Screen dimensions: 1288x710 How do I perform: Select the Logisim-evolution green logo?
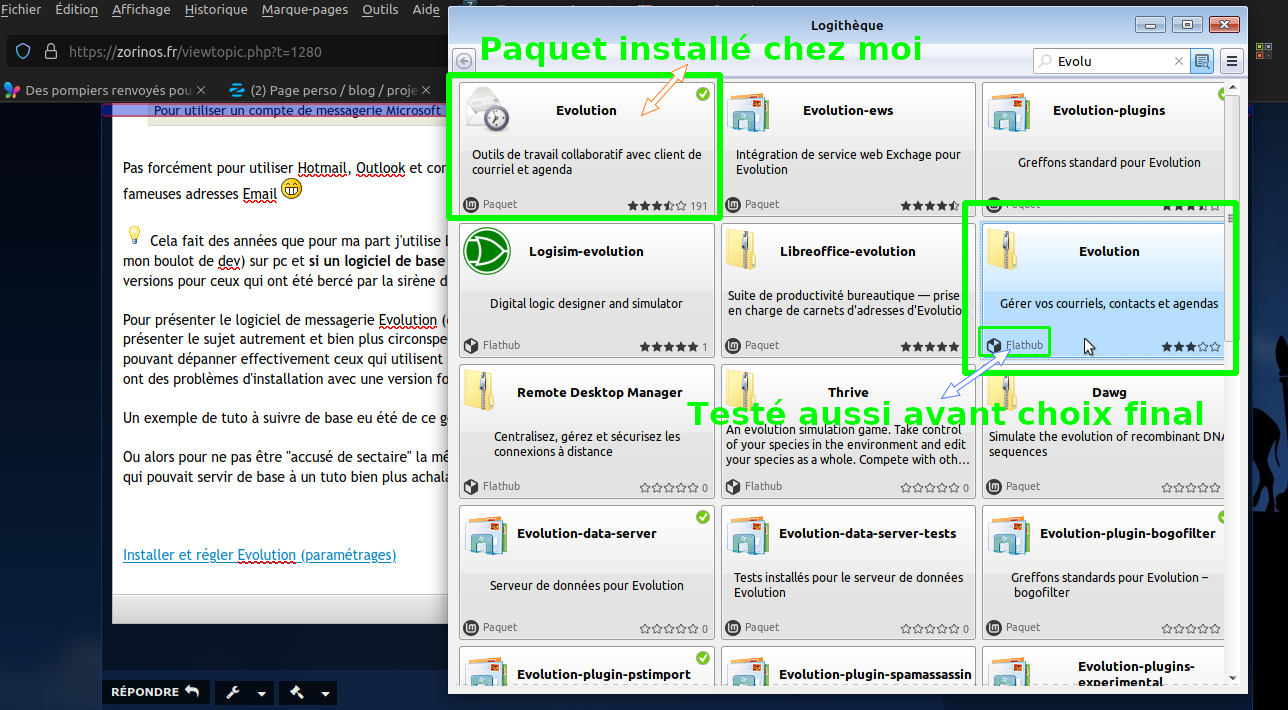pyautogui.click(x=488, y=251)
